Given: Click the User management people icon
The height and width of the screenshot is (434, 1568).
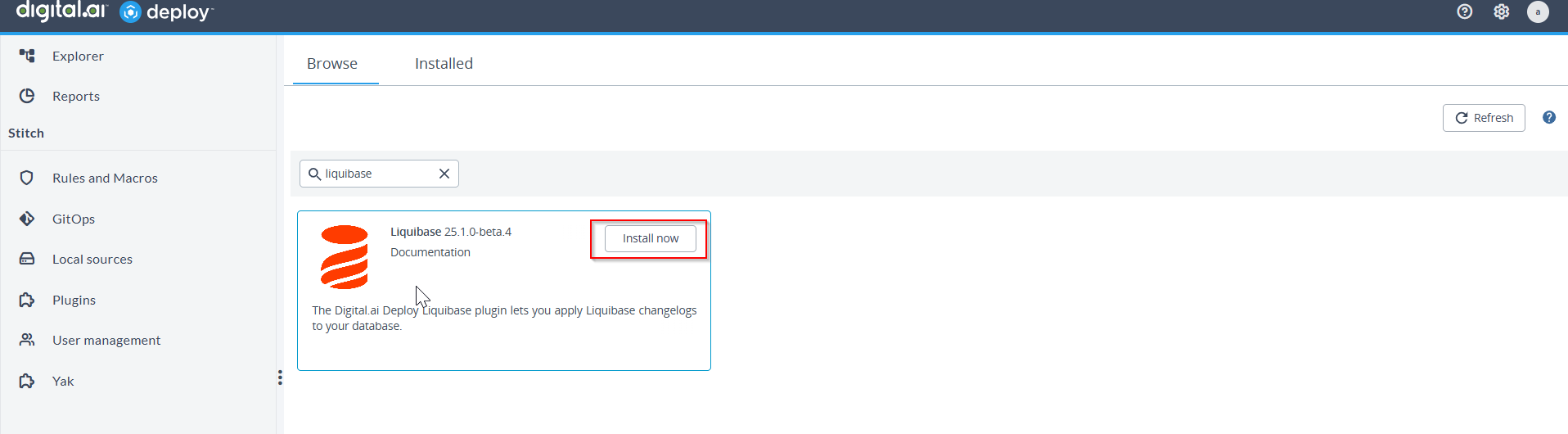Looking at the screenshot, I should (27, 340).
